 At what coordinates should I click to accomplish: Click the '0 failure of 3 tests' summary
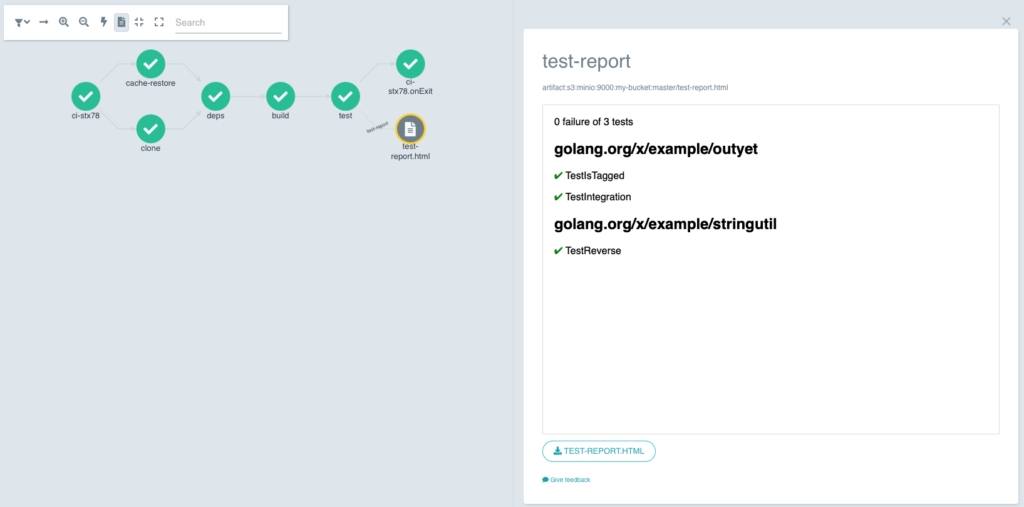(x=594, y=122)
